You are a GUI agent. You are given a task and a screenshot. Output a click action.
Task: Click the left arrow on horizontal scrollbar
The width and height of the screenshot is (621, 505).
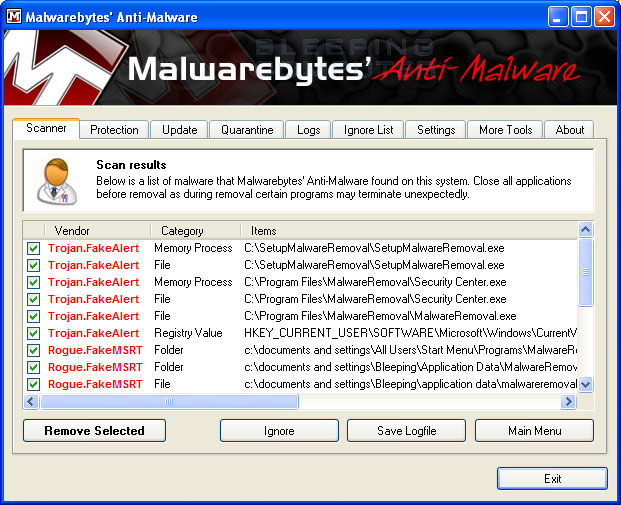click(31, 402)
